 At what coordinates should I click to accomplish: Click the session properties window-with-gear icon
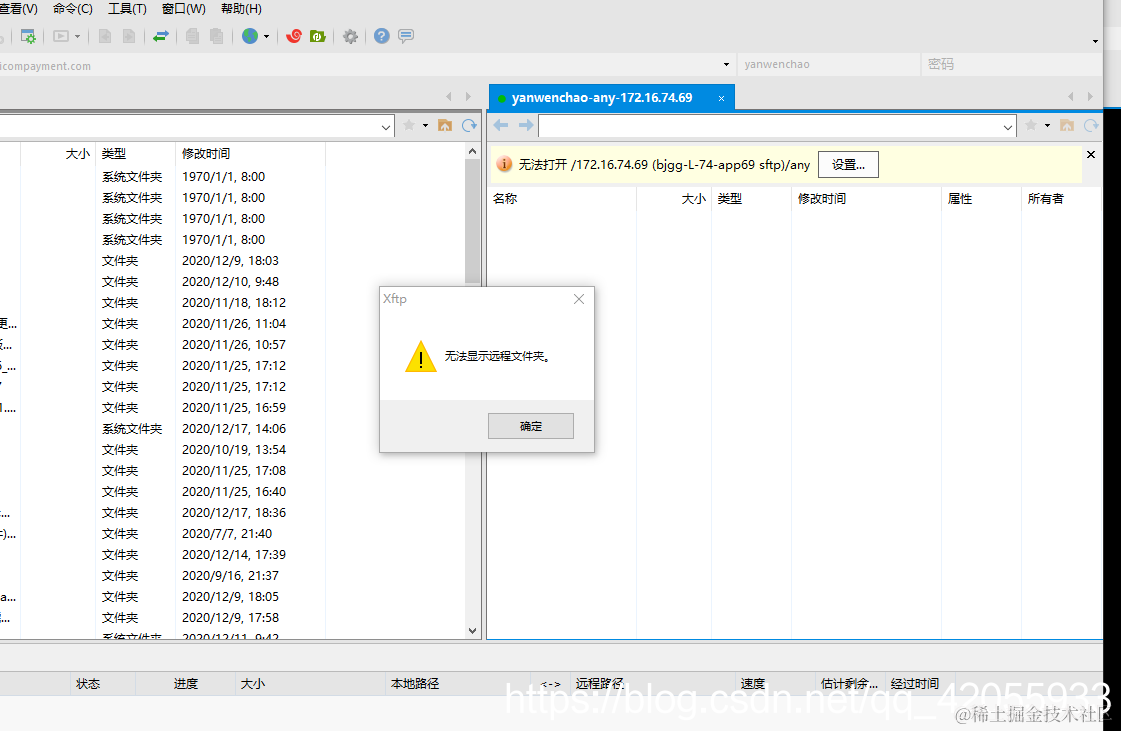pyautogui.click(x=28, y=36)
